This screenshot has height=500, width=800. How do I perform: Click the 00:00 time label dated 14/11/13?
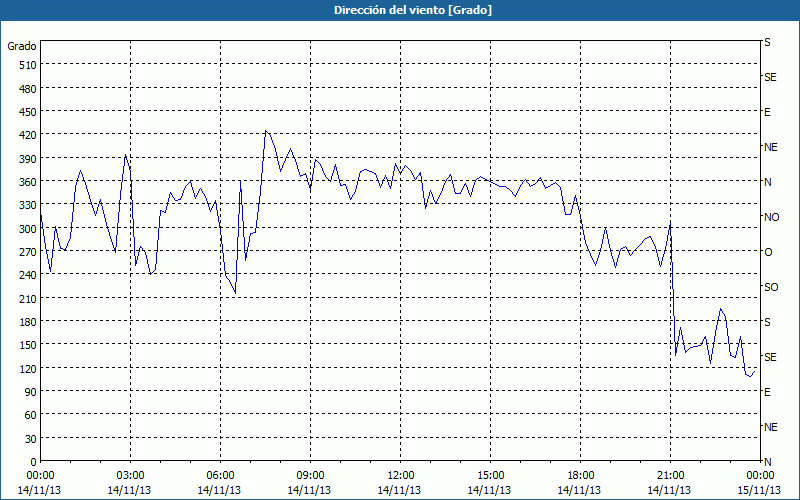point(40,476)
